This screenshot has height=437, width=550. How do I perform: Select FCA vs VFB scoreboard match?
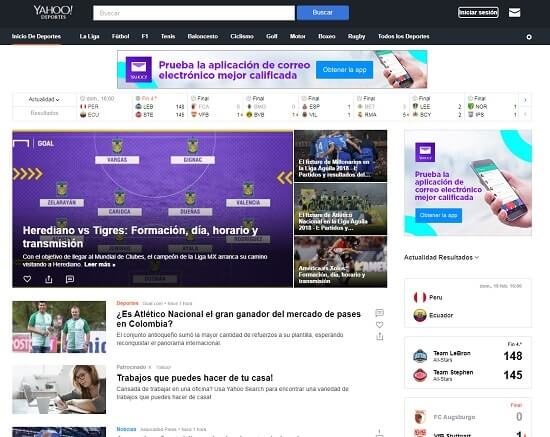tap(215, 107)
